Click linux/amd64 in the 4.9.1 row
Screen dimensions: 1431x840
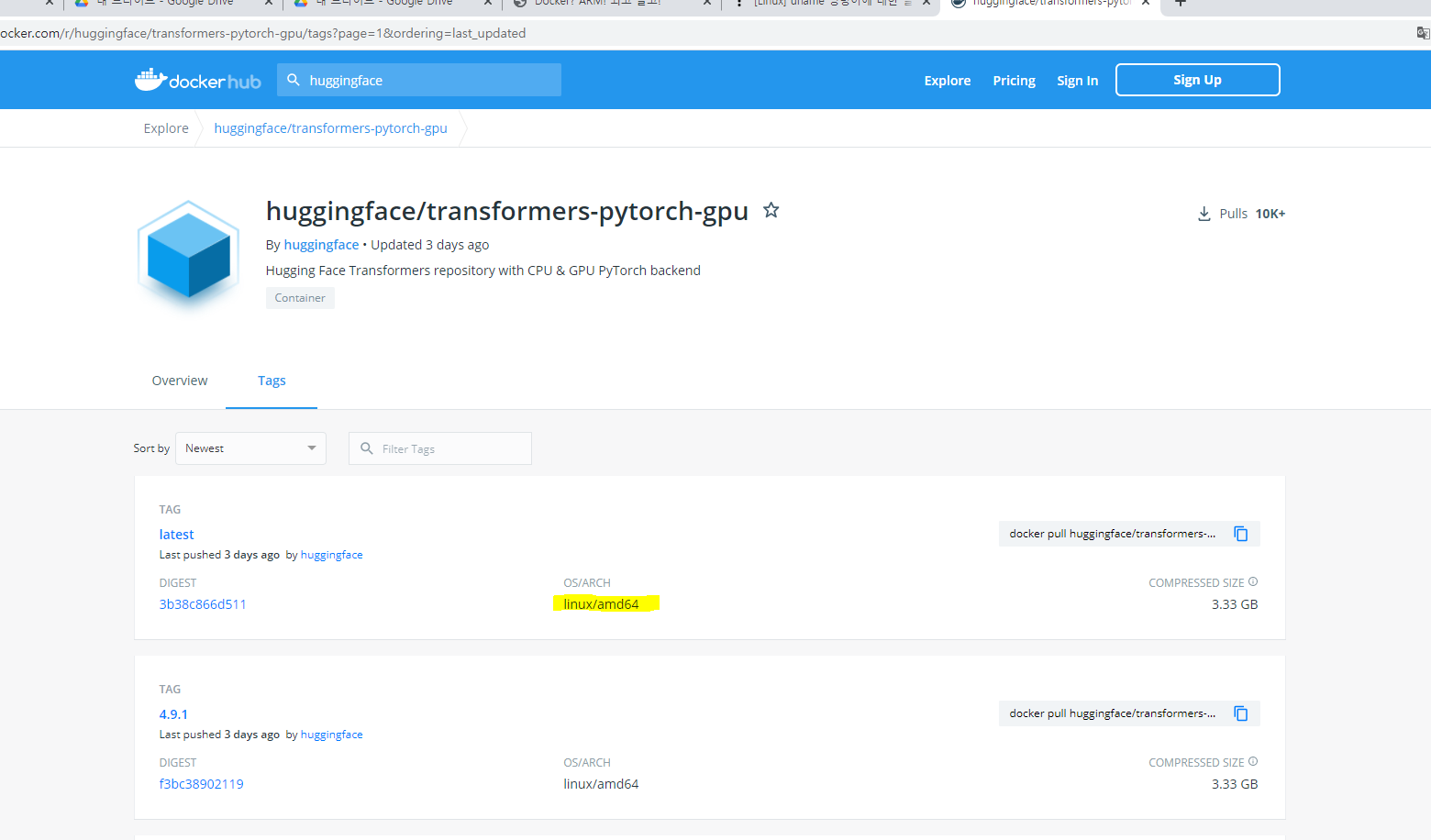(601, 784)
